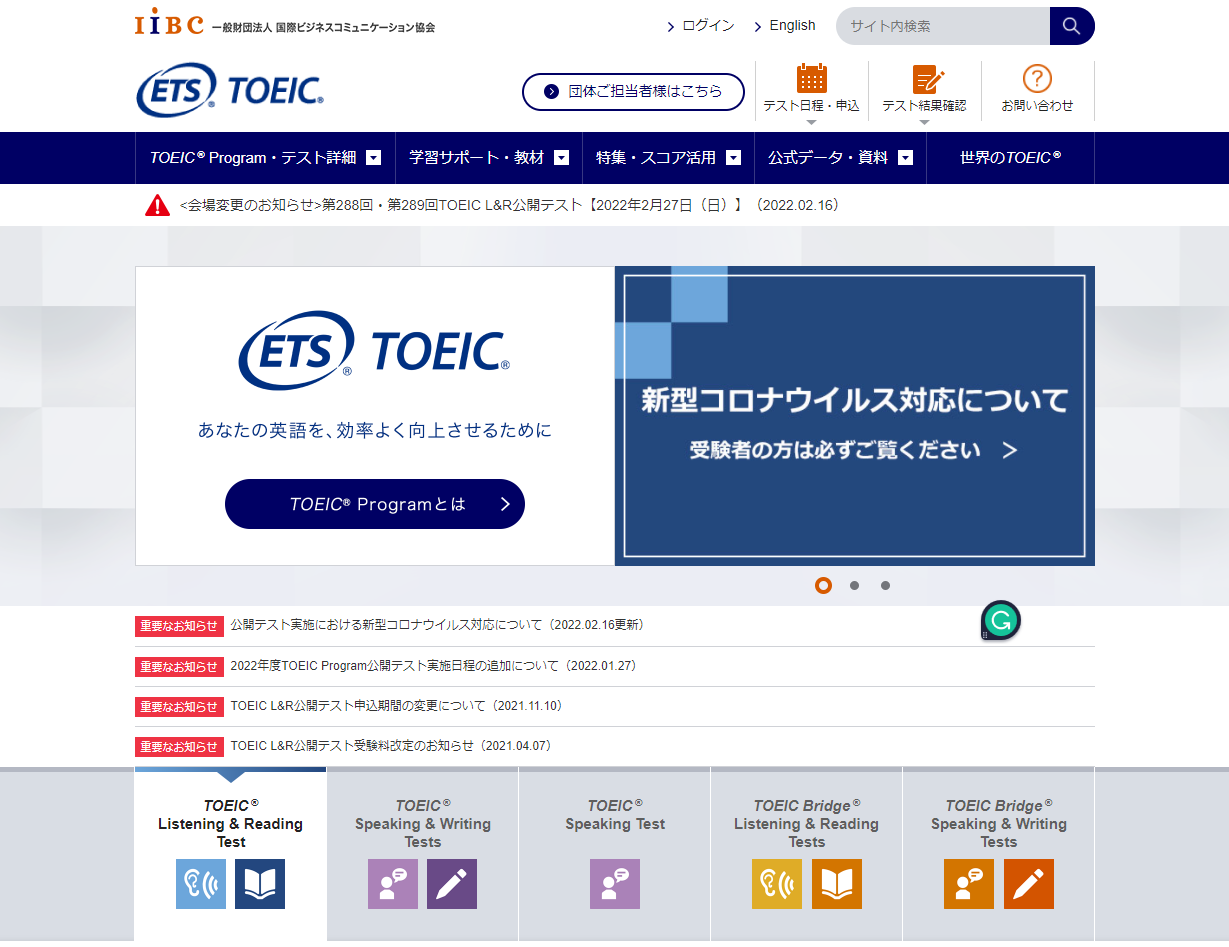Open the test schedule calendar icon
1229x947 pixels.
[x=812, y=78]
